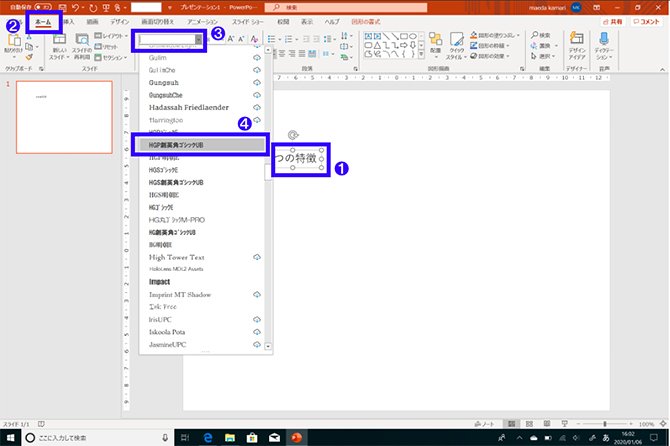Expand the shapes gallery More arrow
The height and width of the screenshot is (446, 670).
(x=421, y=54)
